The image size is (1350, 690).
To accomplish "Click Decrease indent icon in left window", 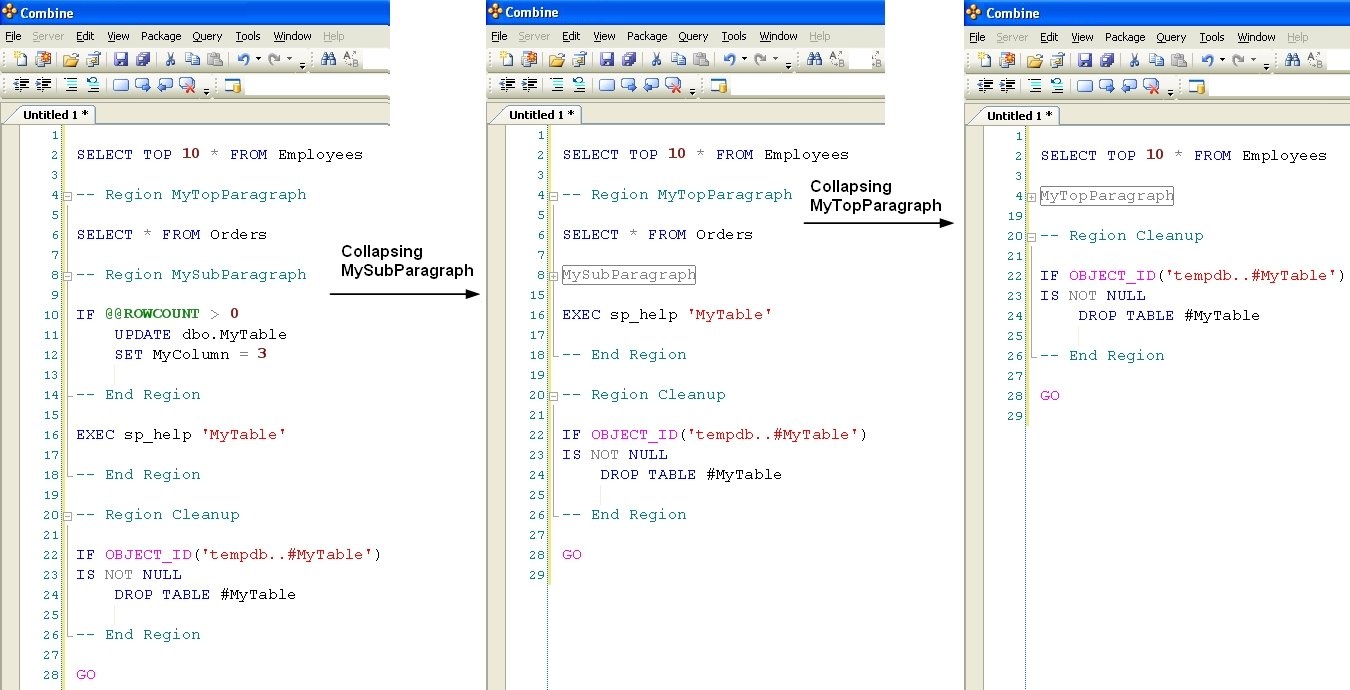I will [x=21, y=86].
